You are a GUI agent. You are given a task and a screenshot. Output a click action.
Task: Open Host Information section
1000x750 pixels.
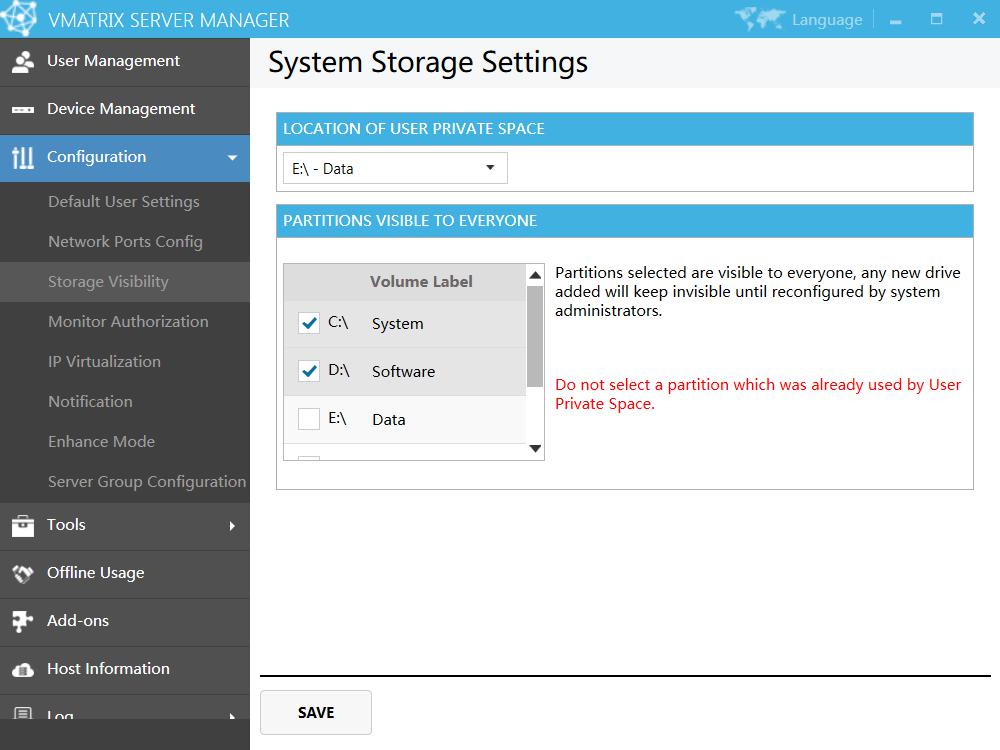(x=125, y=670)
